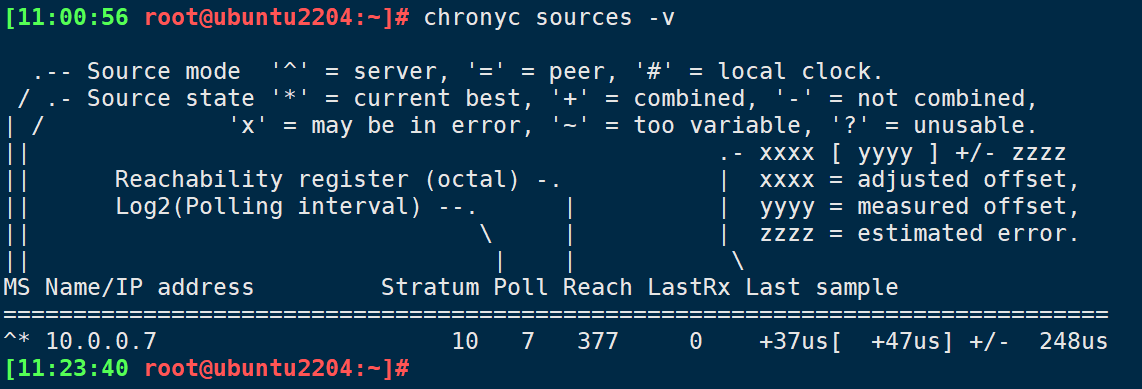Click the reach value 377
The width and height of the screenshot is (1142, 389).
click(x=598, y=341)
